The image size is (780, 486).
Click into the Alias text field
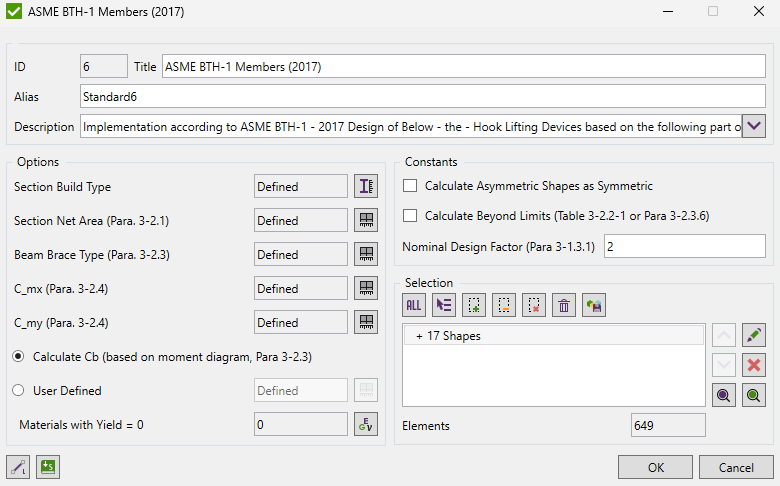(422, 97)
